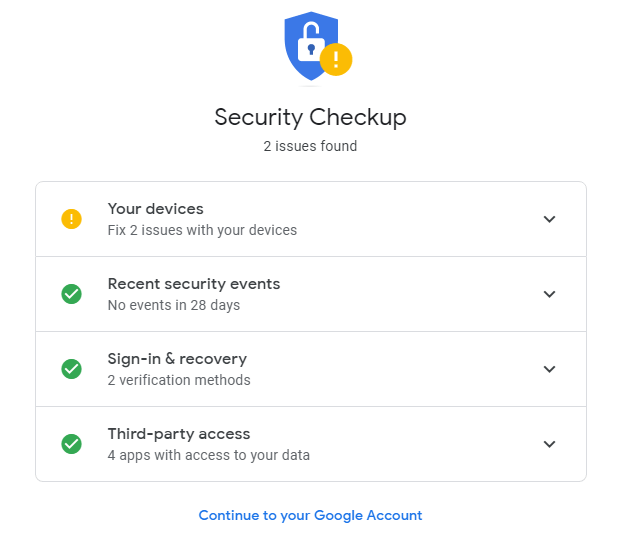Screen dimensions: 630x550
Task: Expand the Sign-in & recovery chevron
Action: (549, 369)
